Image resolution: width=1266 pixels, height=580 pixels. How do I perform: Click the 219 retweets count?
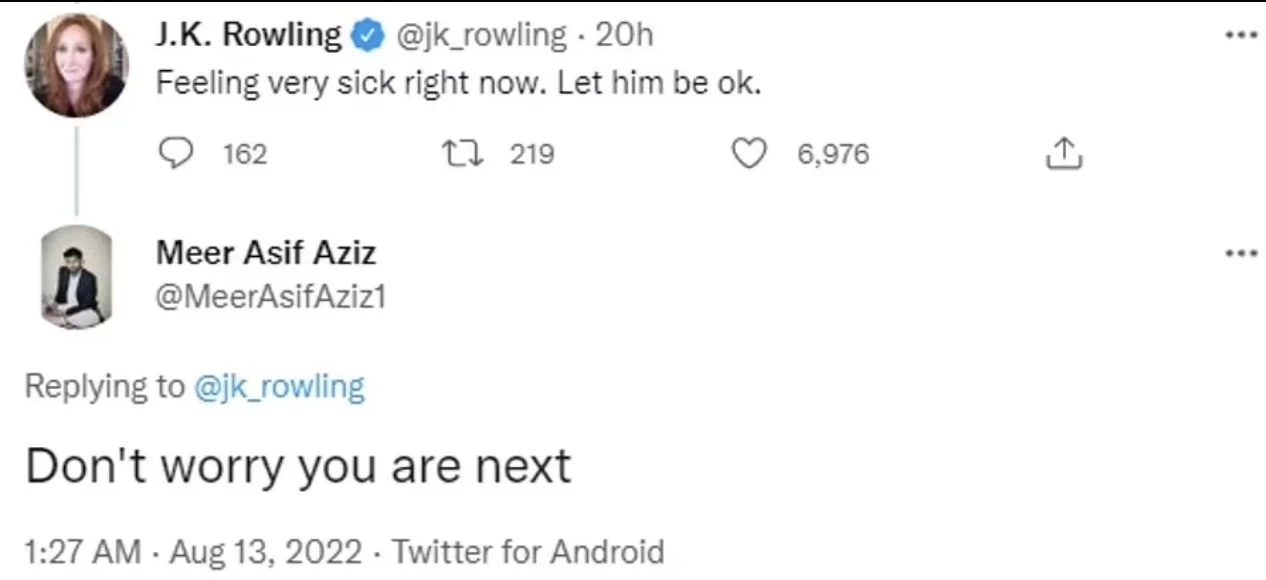pos(532,154)
